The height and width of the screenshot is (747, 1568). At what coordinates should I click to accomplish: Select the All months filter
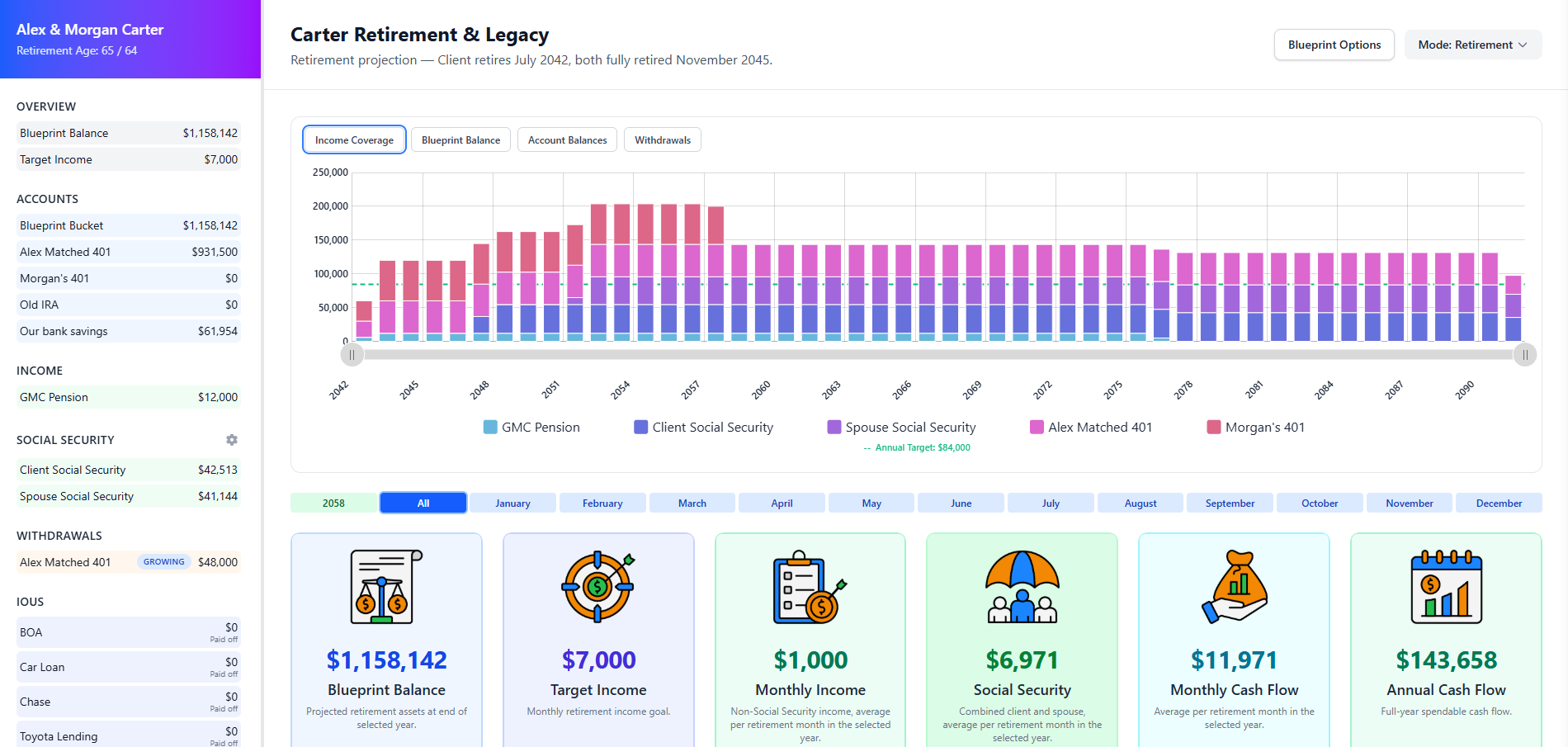423,503
